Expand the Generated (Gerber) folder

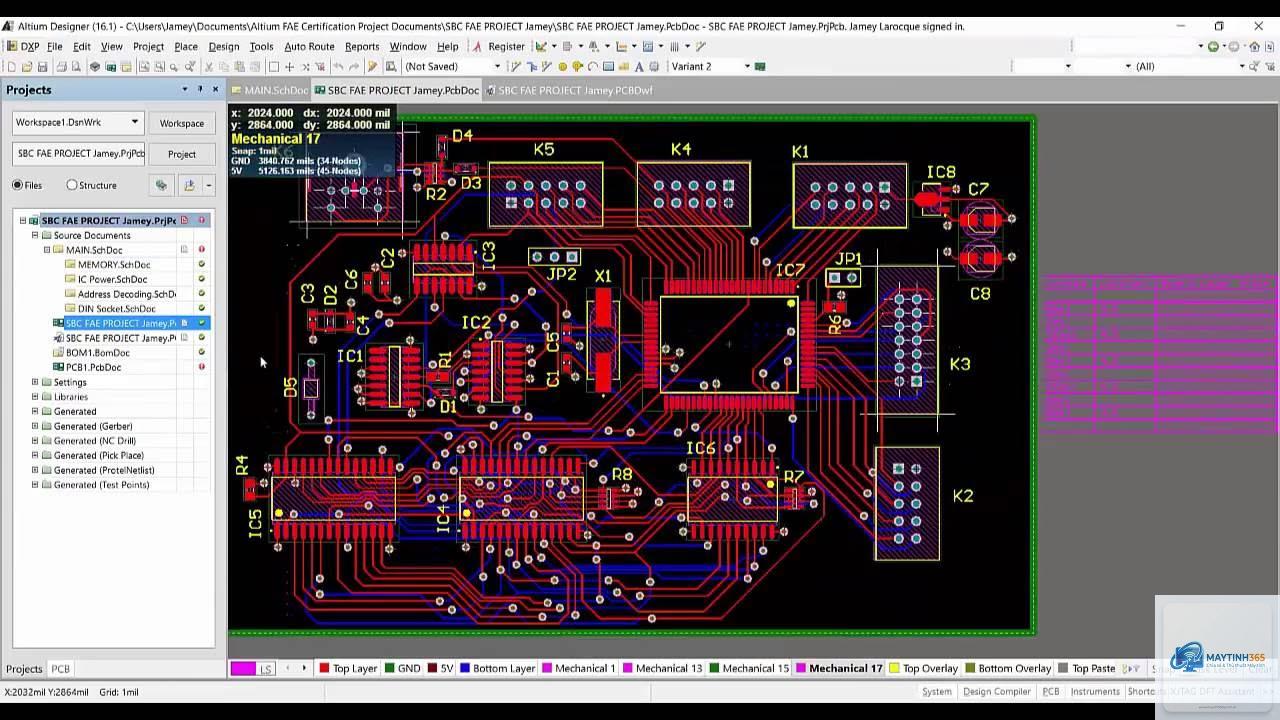pos(35,426)
